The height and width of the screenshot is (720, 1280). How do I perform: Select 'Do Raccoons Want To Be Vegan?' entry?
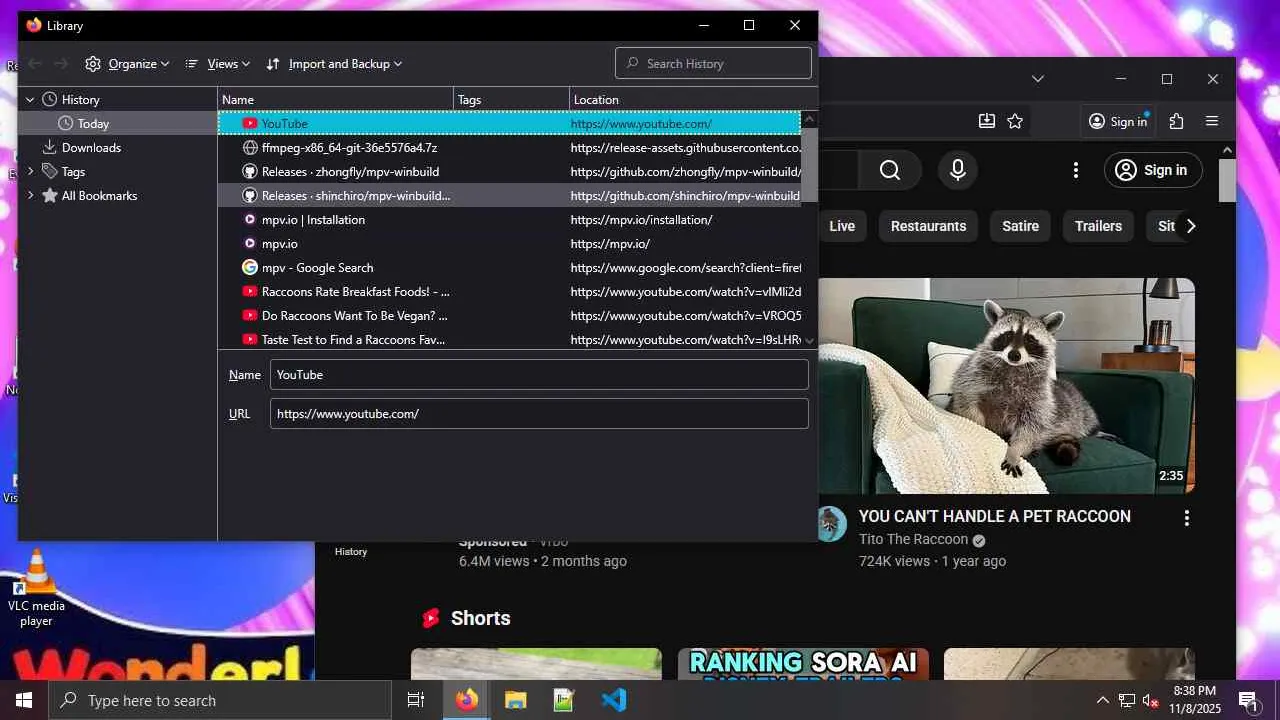click(509, 316)
